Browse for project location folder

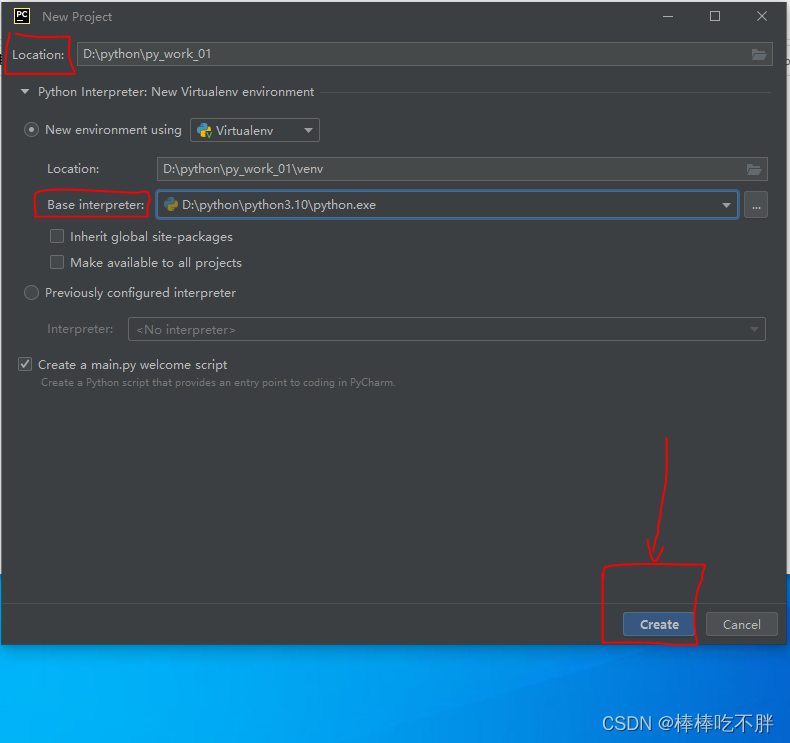coord(759,54)
